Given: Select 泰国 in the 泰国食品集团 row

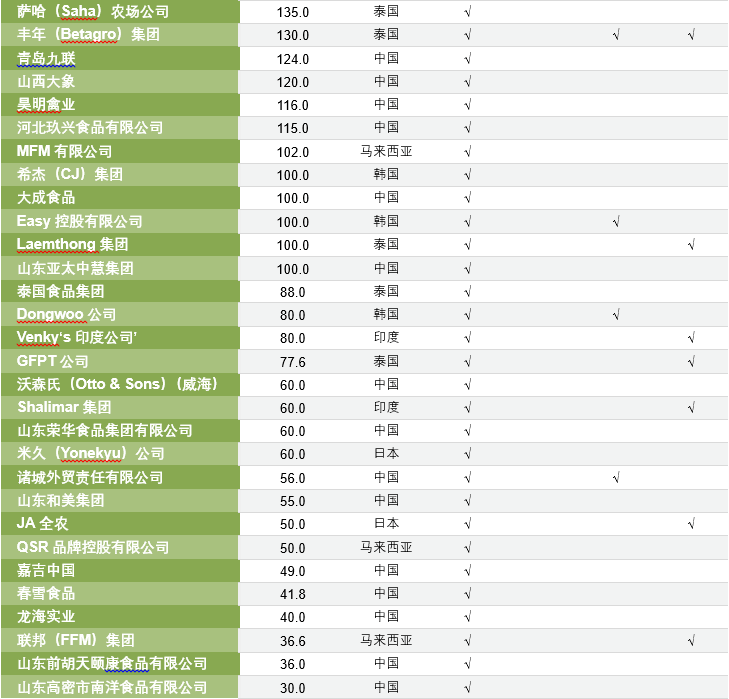Looking at the screenshot, I should tap(386, 291).
